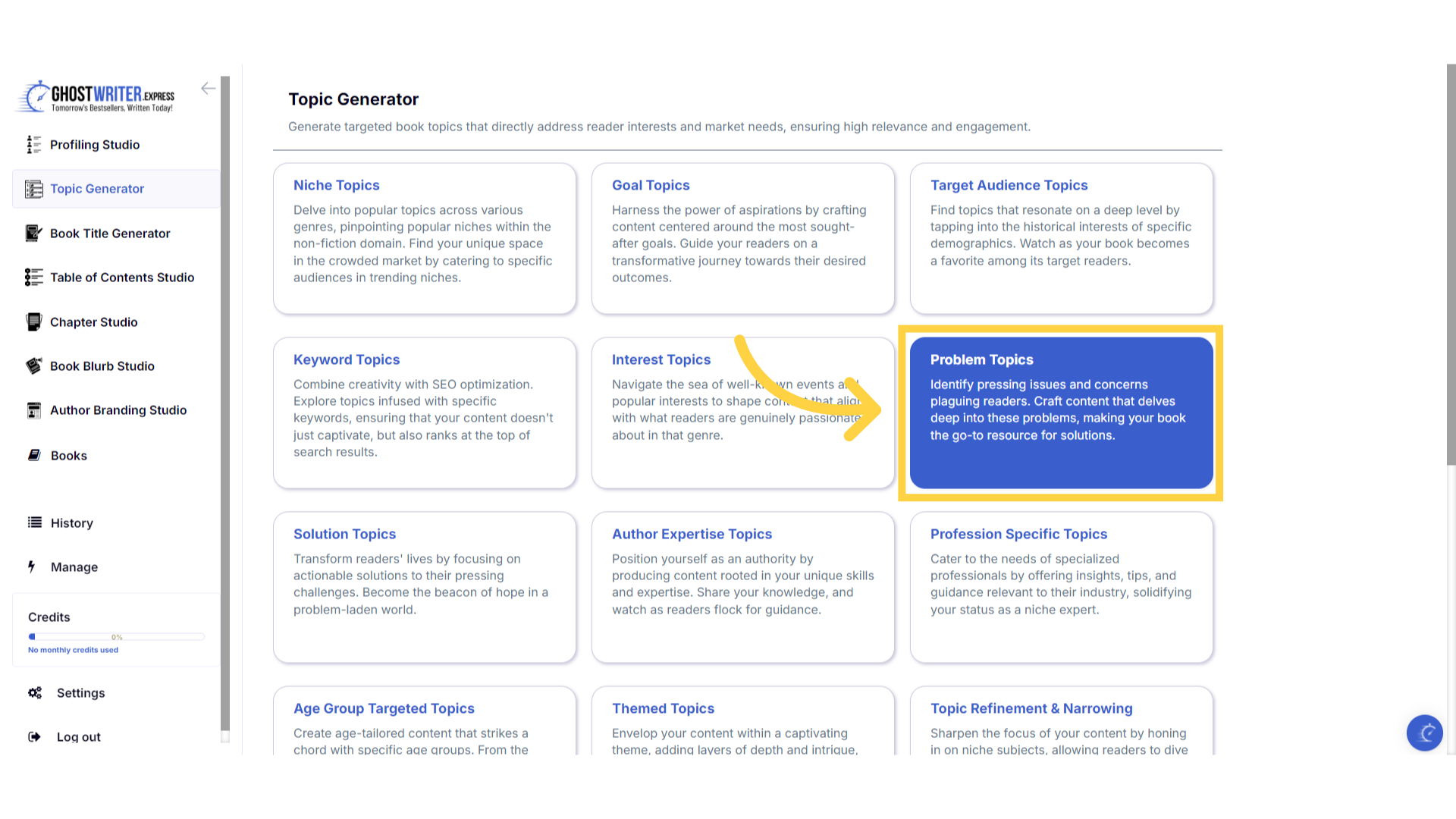The width and height of the screenshot is (1456, 819).
Task: Click the Books sidebar icon
Action: 34,455
